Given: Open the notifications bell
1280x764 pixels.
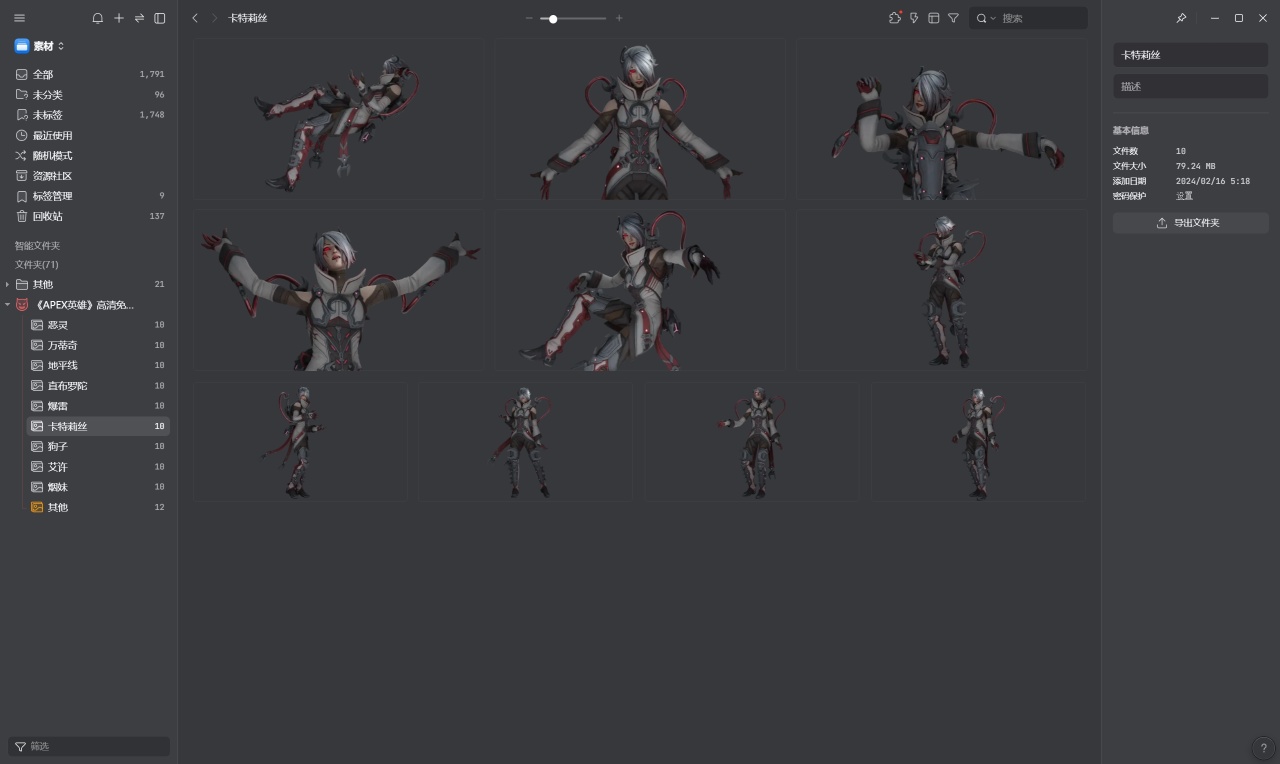Looking at the screenshot, I should (x=97, y=18).
